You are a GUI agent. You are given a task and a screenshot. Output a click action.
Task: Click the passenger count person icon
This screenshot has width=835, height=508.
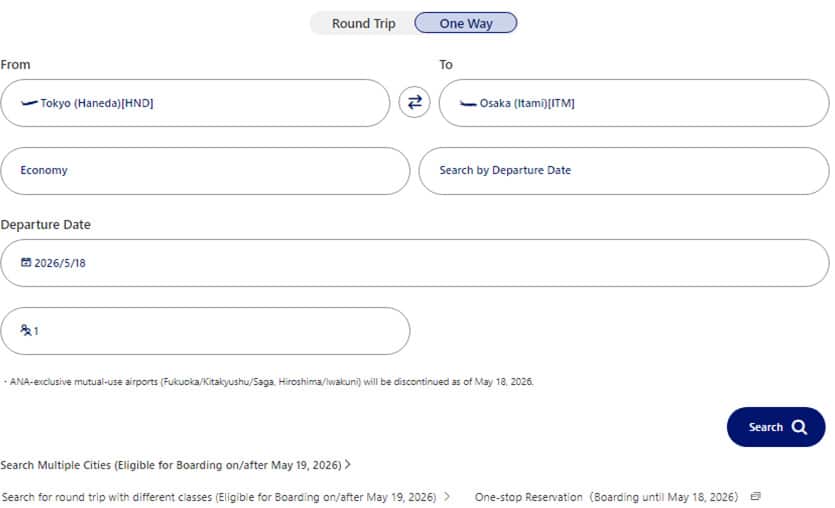coord(26,330)
